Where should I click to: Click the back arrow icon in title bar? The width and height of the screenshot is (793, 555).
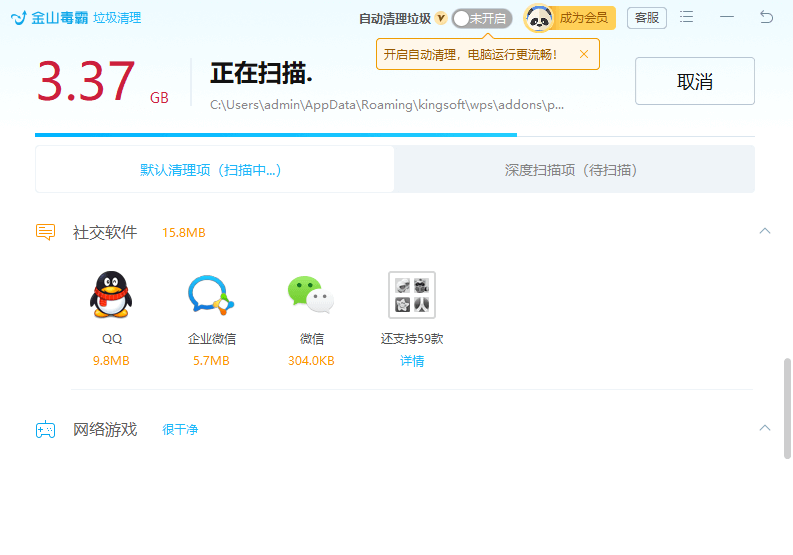(766, 17)
